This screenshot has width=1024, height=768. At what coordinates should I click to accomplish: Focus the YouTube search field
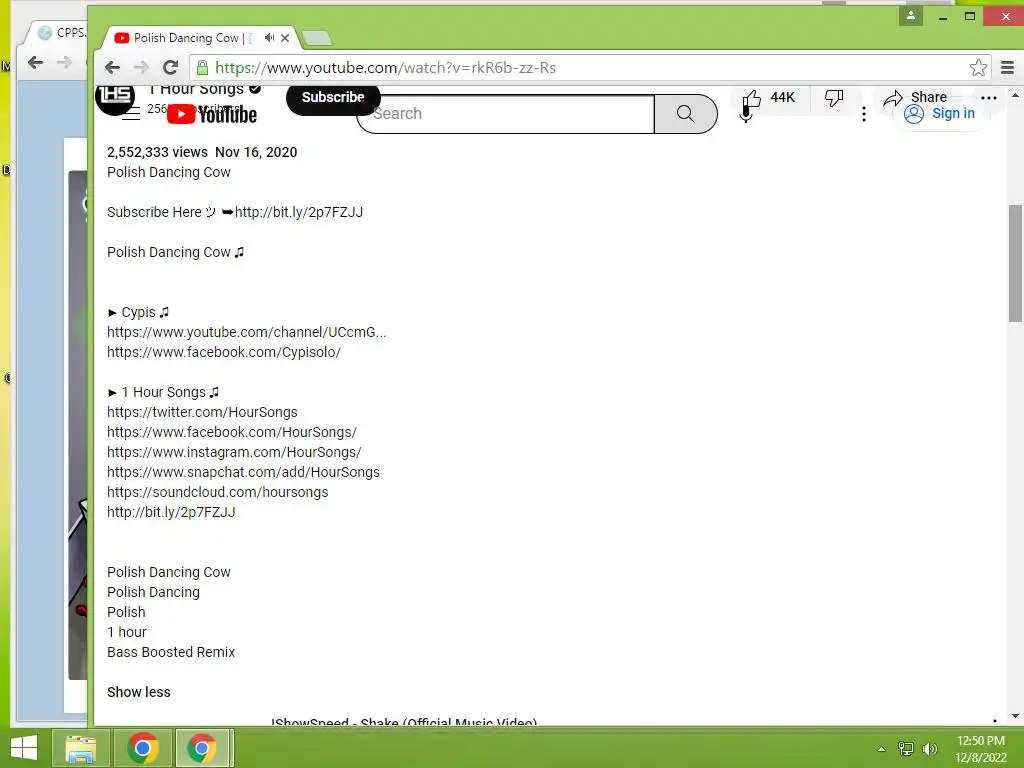click(x=506, y=114)
